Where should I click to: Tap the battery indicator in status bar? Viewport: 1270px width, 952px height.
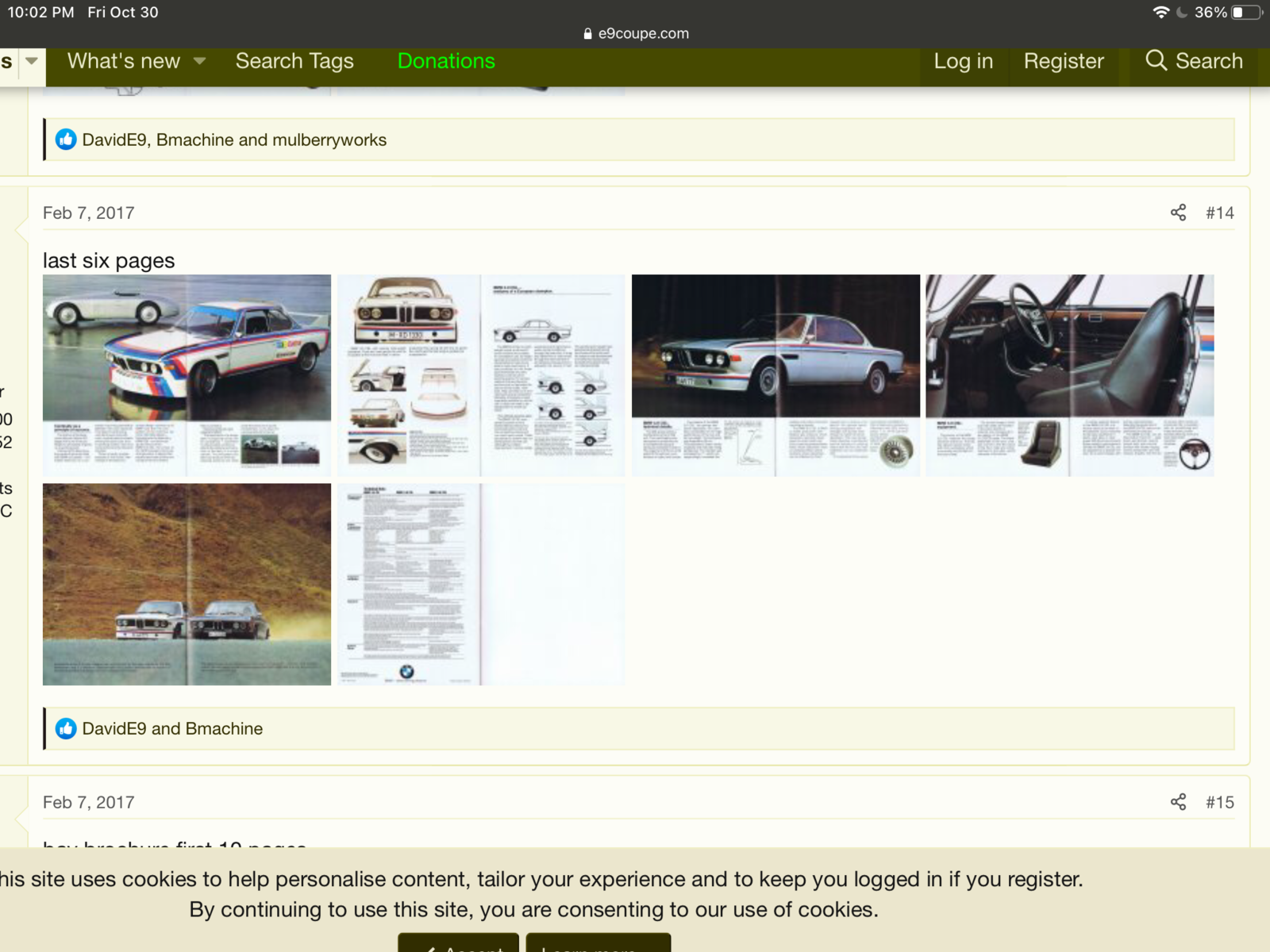point(1246,13)
